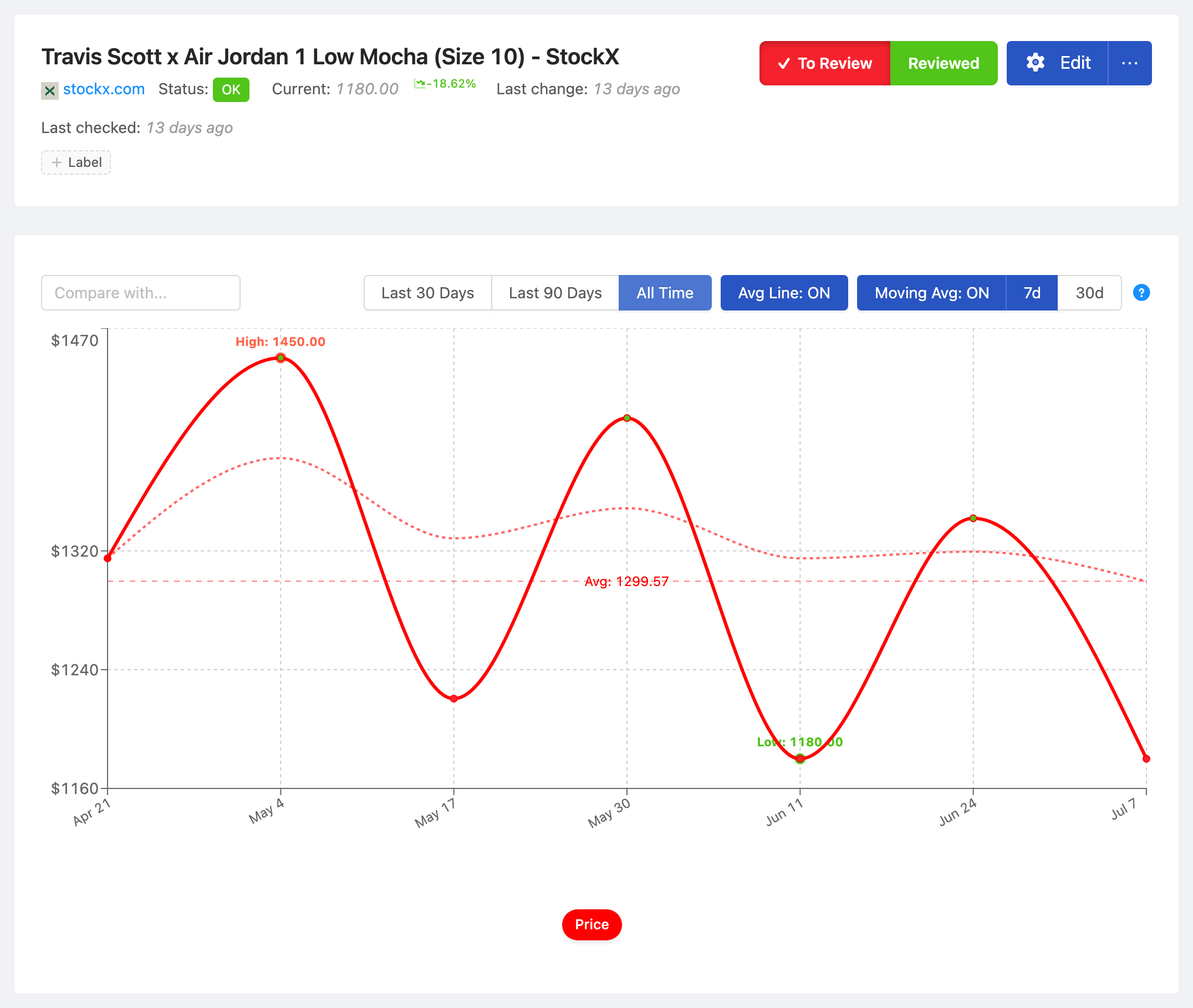Viewport: 1193px width, 1008px height.
Task: Click the Jul 7 final data point
Action: 1146,758
